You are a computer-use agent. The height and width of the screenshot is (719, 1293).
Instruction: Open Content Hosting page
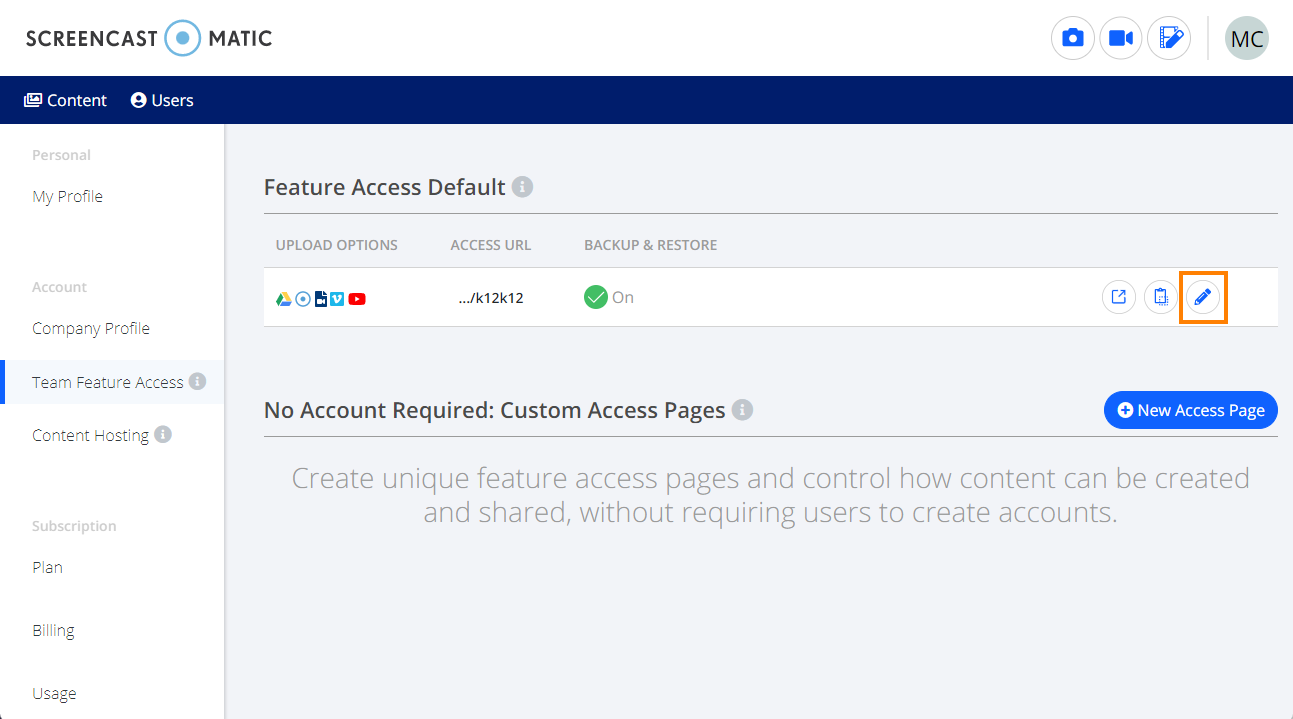tap(90, 435)
